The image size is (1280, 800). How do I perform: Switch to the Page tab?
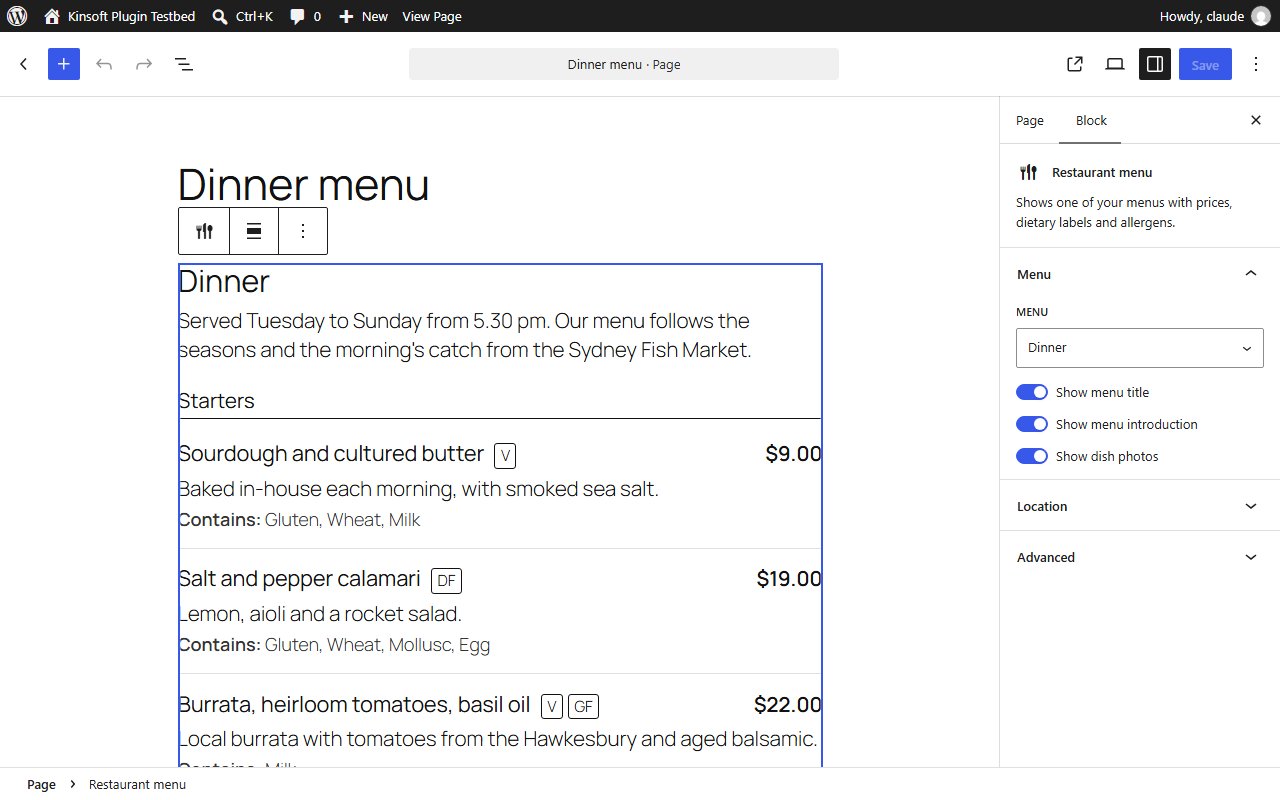[1030, 120]
